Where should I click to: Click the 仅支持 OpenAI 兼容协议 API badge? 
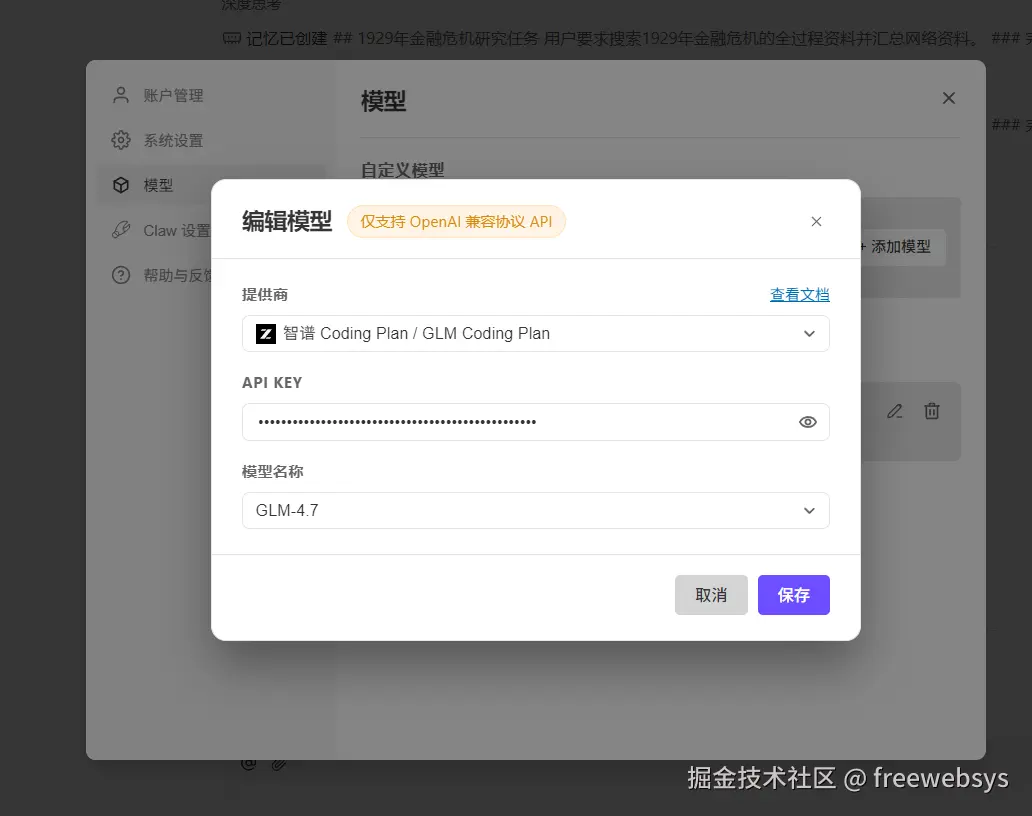click(456, 222)
